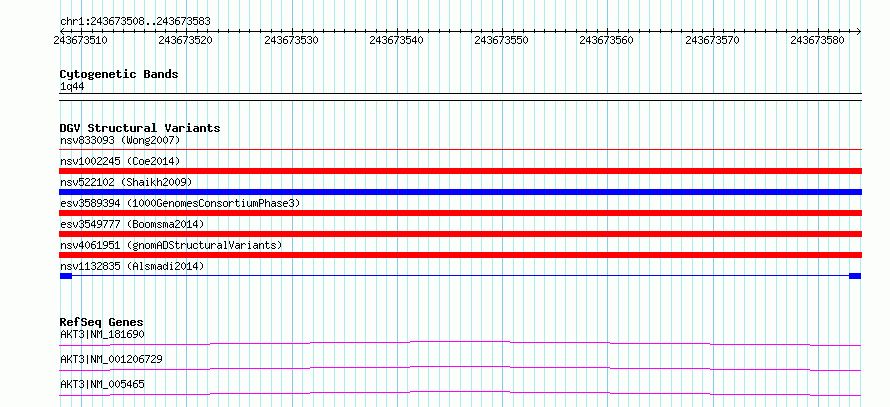Click ruler position 243673520

pos(186,40)
